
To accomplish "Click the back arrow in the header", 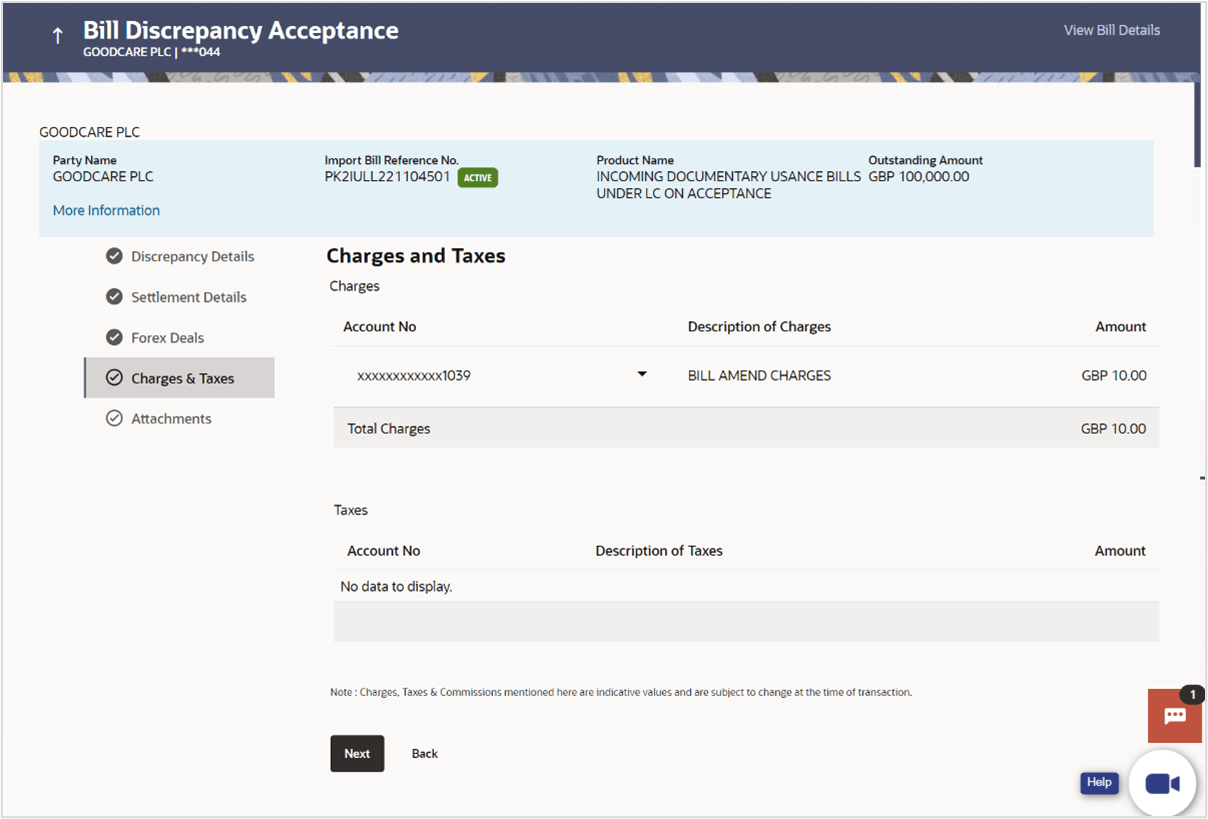I will coord(57,33).
